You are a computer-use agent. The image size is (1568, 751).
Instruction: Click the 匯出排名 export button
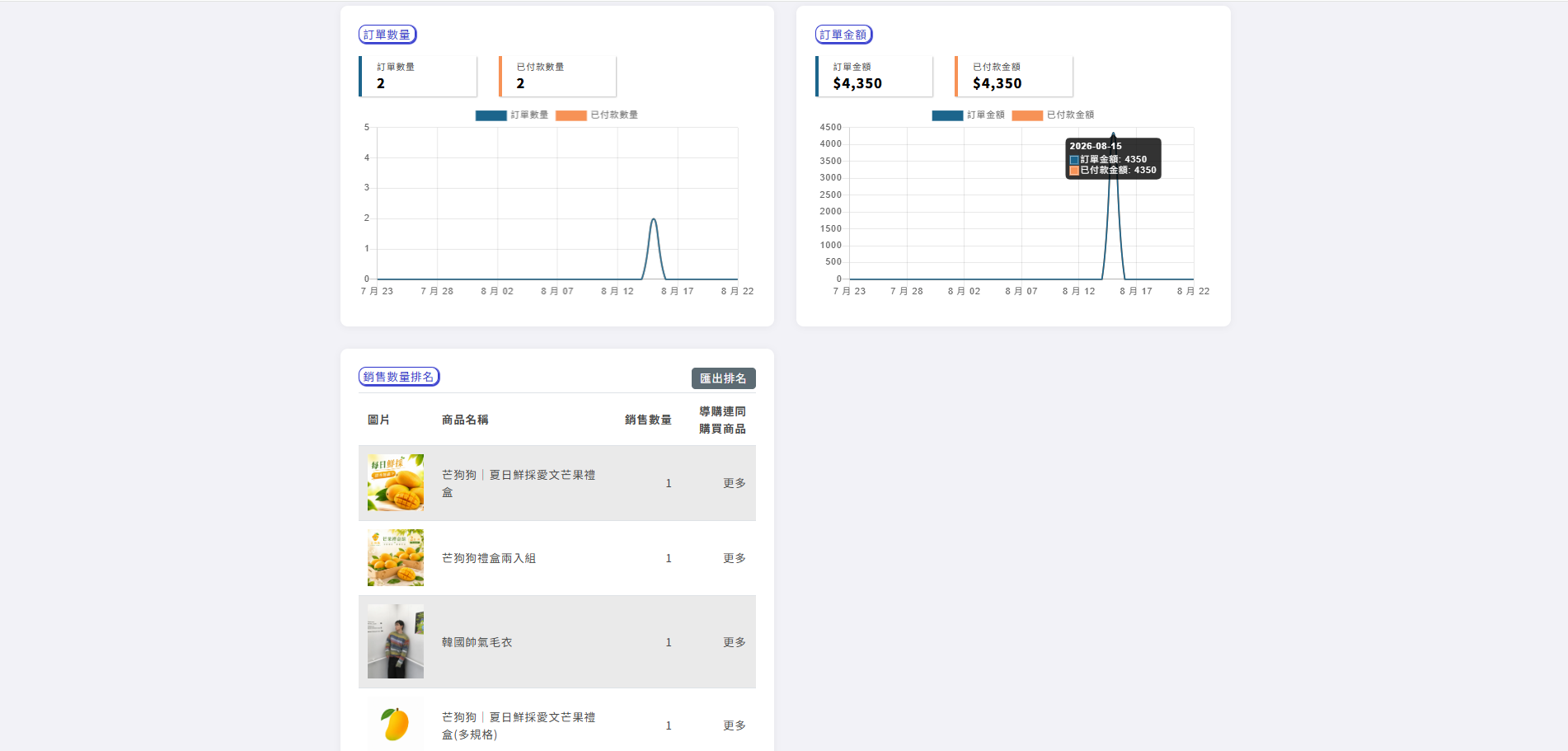[x=723, y=378]
